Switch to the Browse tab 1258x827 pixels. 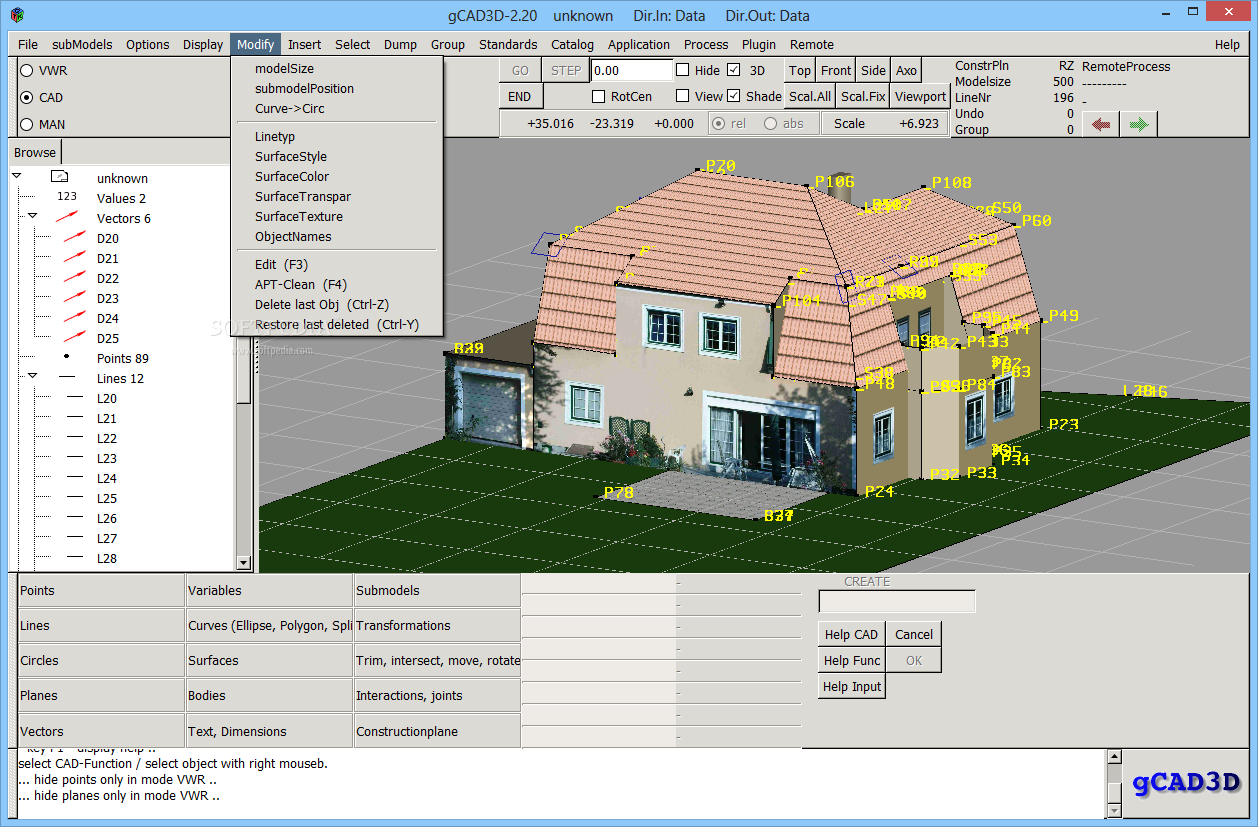[35, 153]
